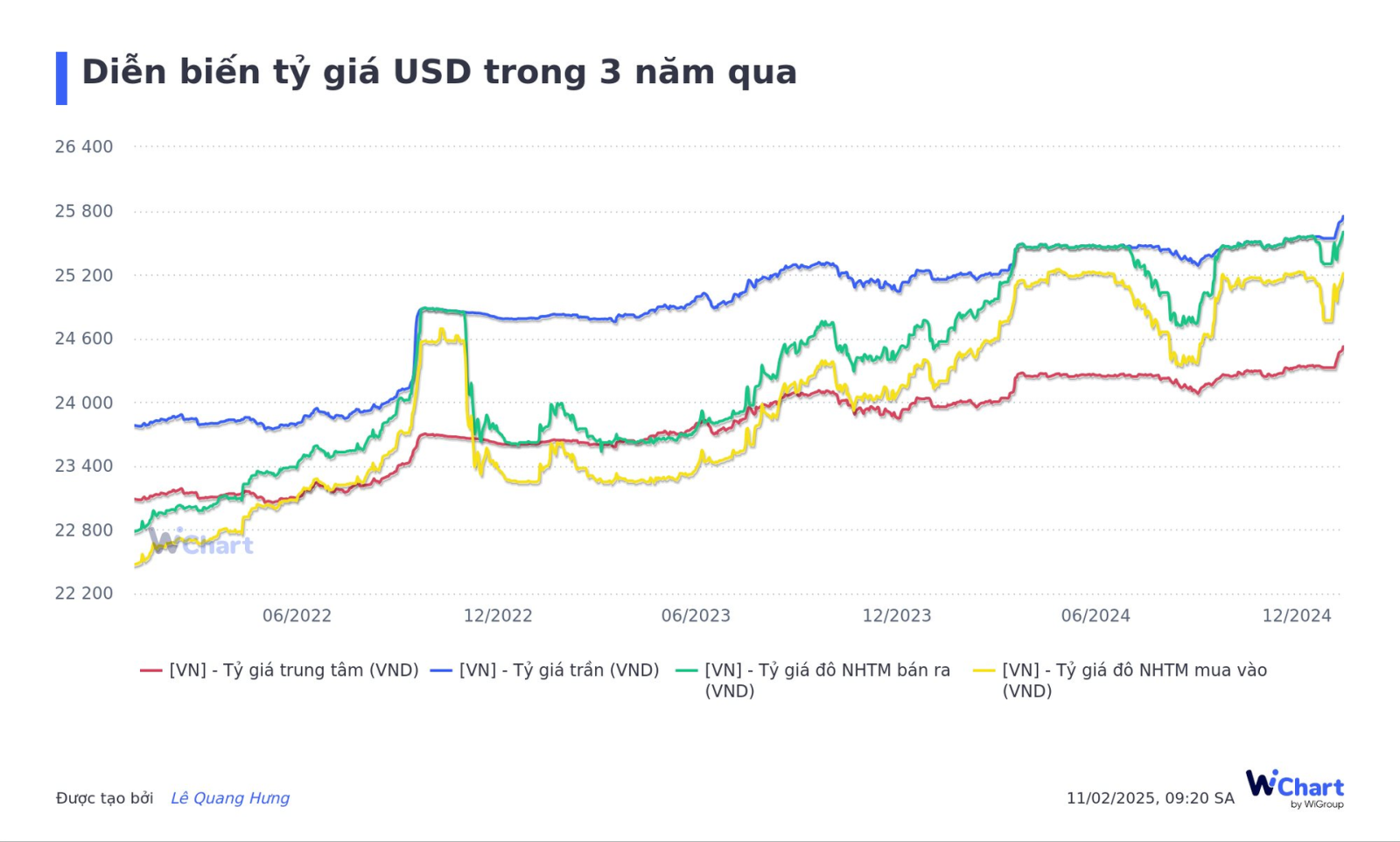
Task: Click the timestamp 11/02/2025, 09:20 SA
Action: coord(1150,798)
